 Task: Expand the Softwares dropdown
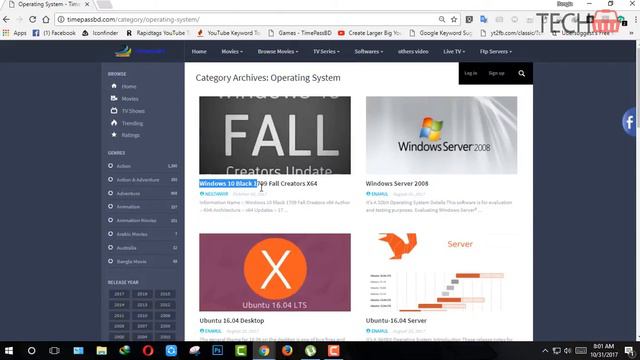(369, 51)
